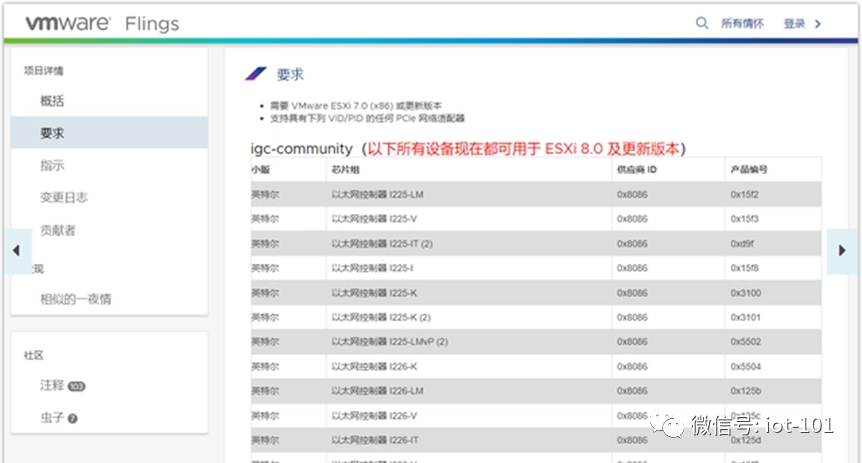Click product ID 0x3101
Viewport: 862px width, 463px height.
pos(745,317)
